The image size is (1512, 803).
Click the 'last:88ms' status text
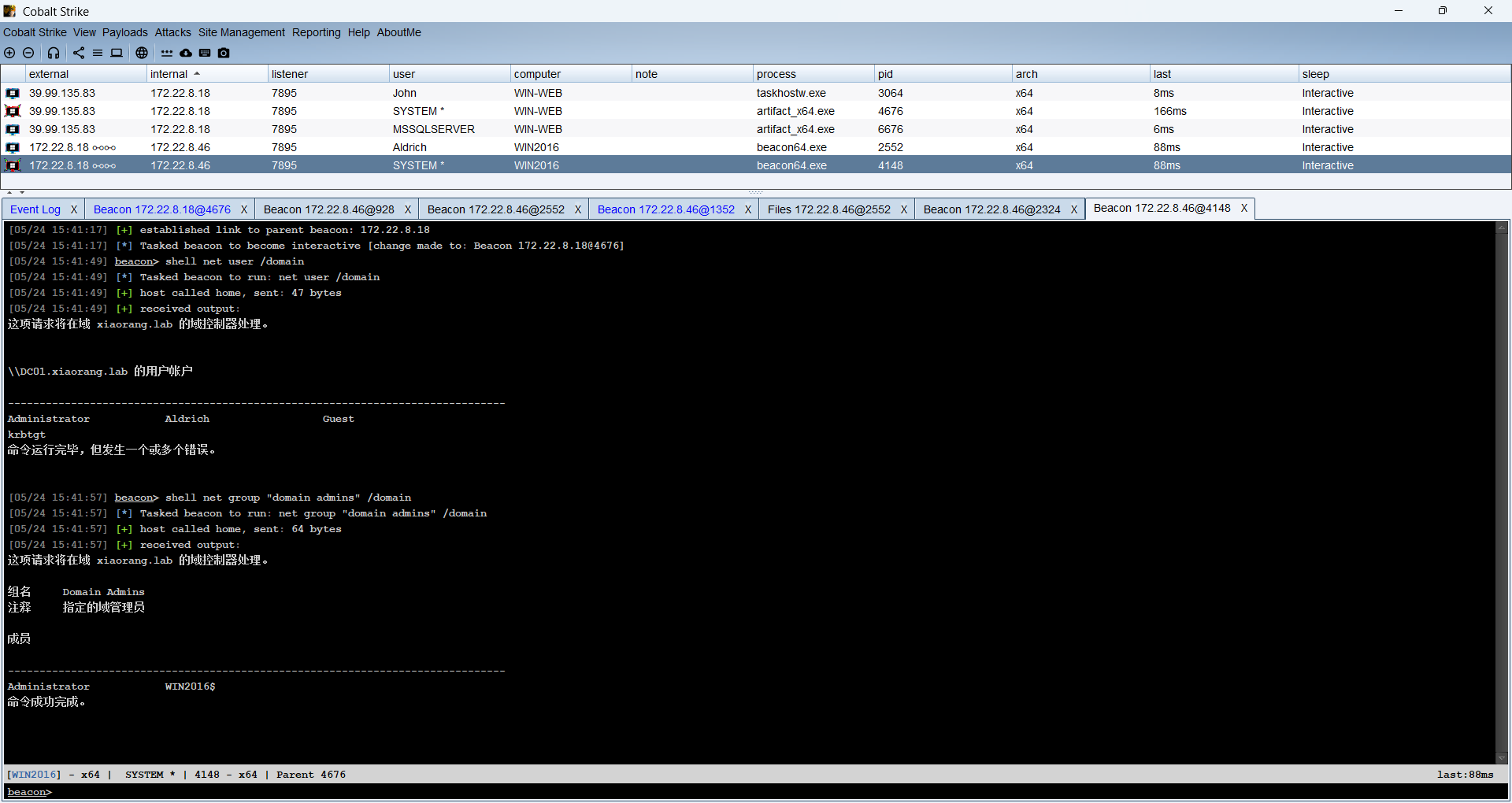coord(1465,775)
